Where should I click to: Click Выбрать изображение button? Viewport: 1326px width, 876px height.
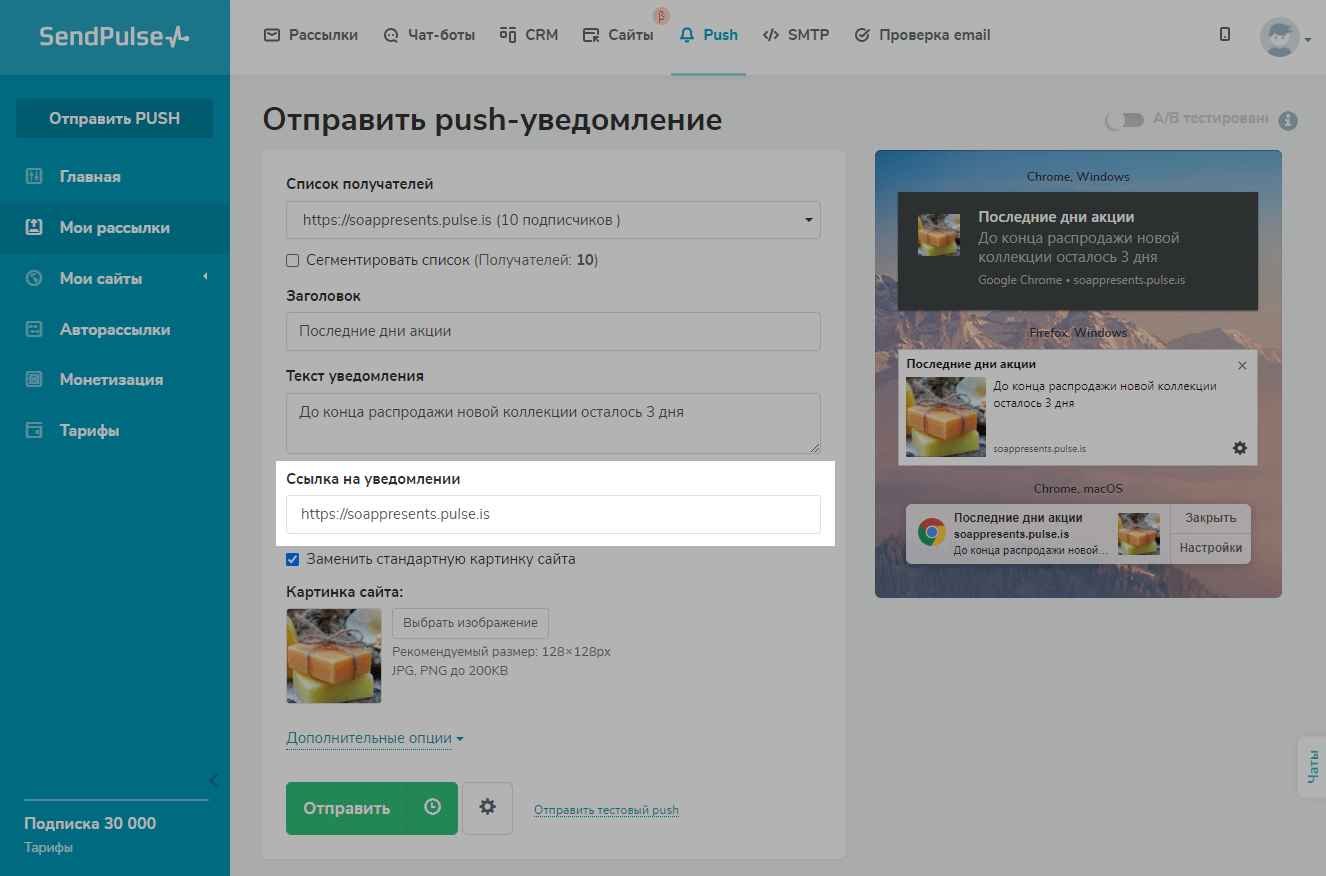(470, 623)
